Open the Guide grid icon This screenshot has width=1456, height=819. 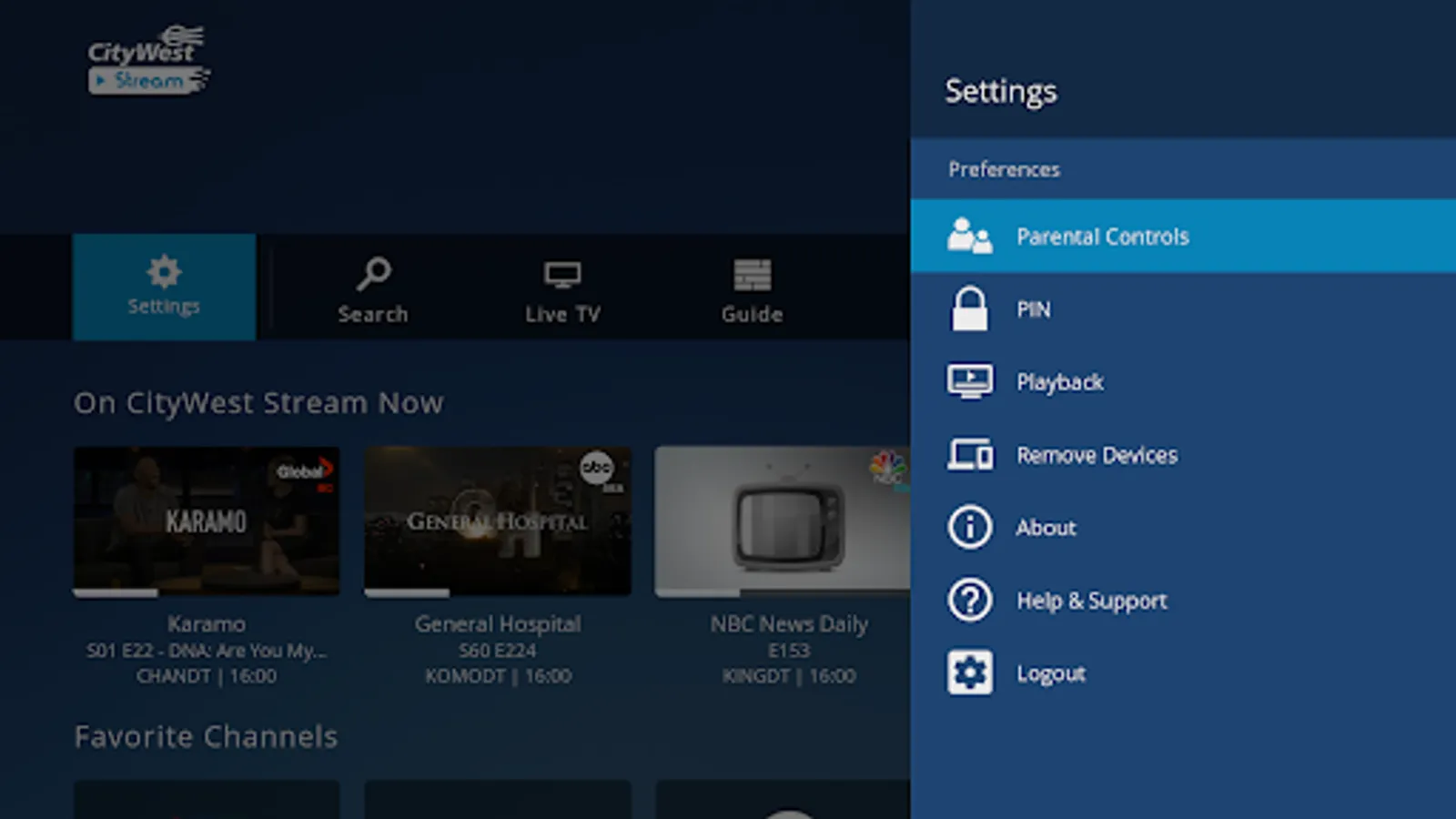click(x=753, y=275)
